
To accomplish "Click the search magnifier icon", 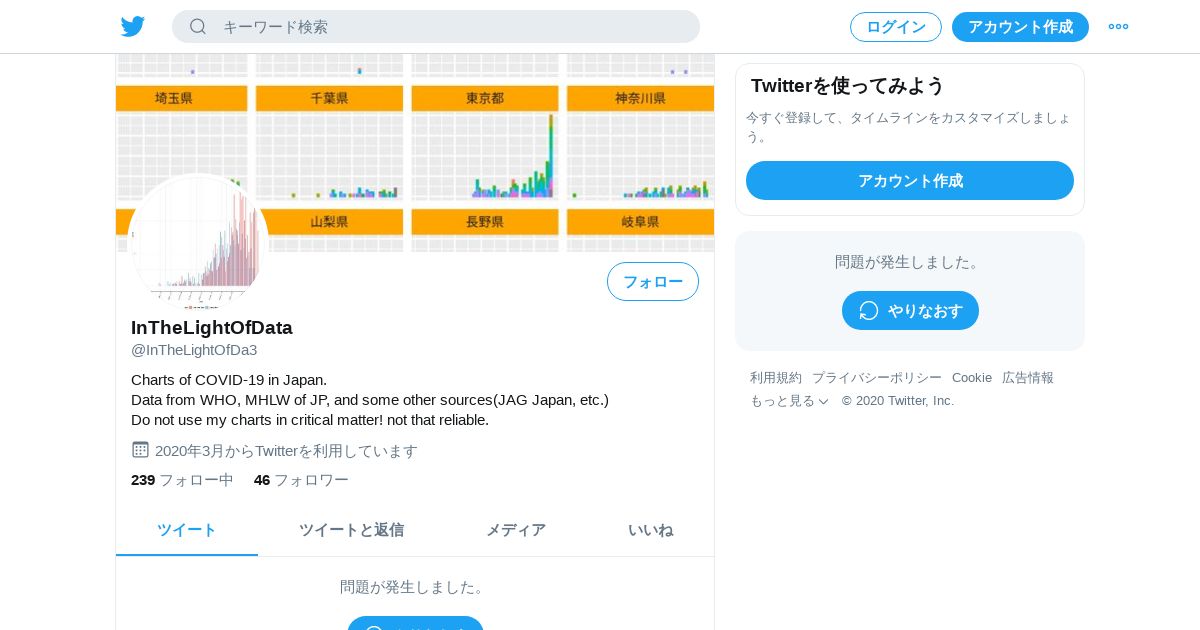I will [x=198, y=26].
